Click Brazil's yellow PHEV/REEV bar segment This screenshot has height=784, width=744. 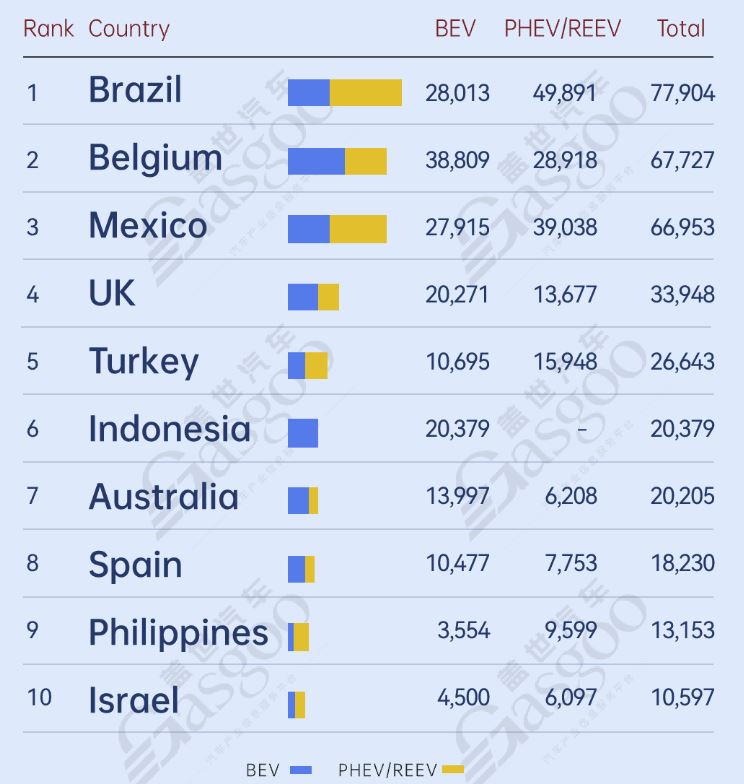(366, 93)
